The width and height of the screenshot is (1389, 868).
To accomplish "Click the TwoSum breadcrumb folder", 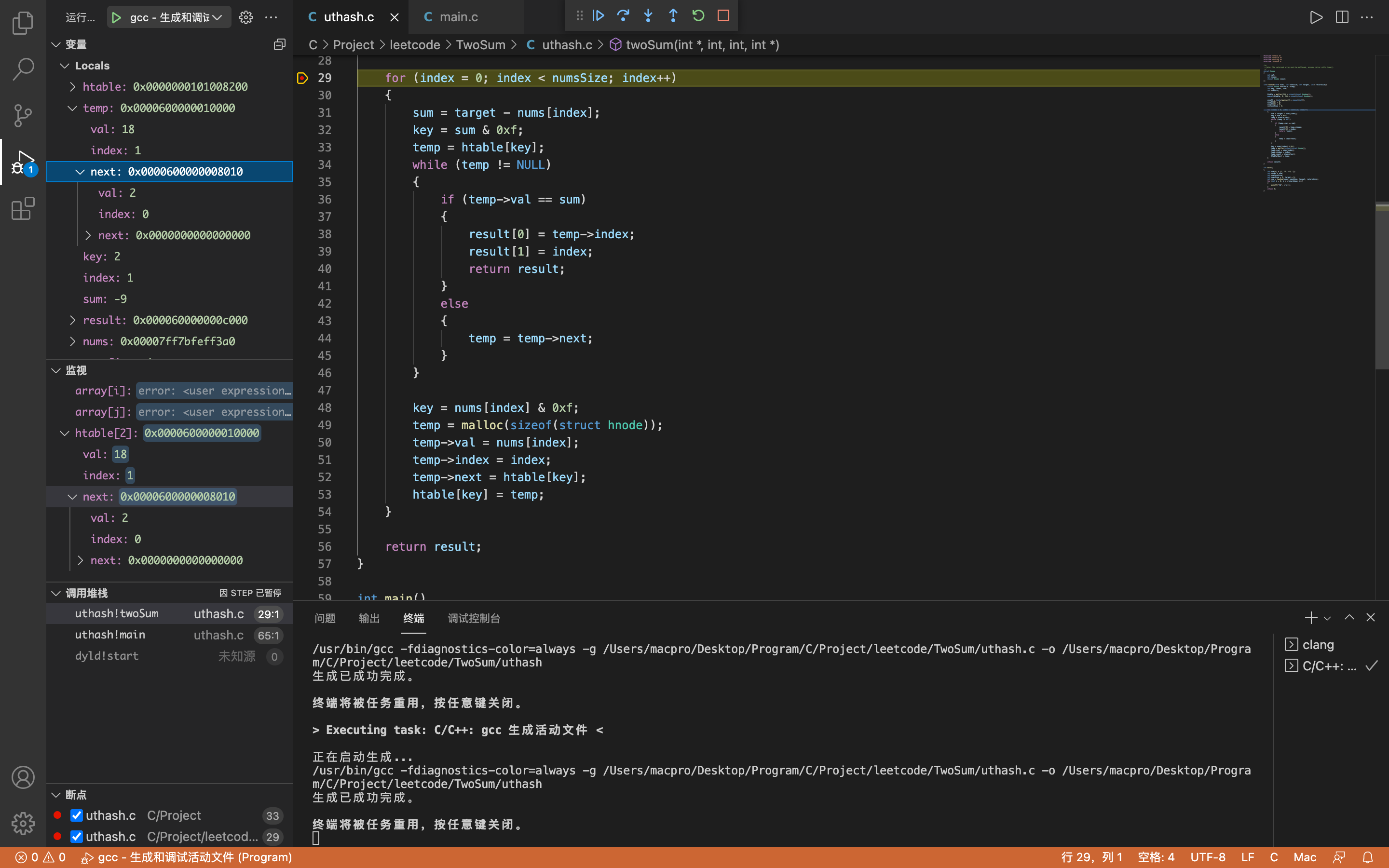I will point(480,45).
